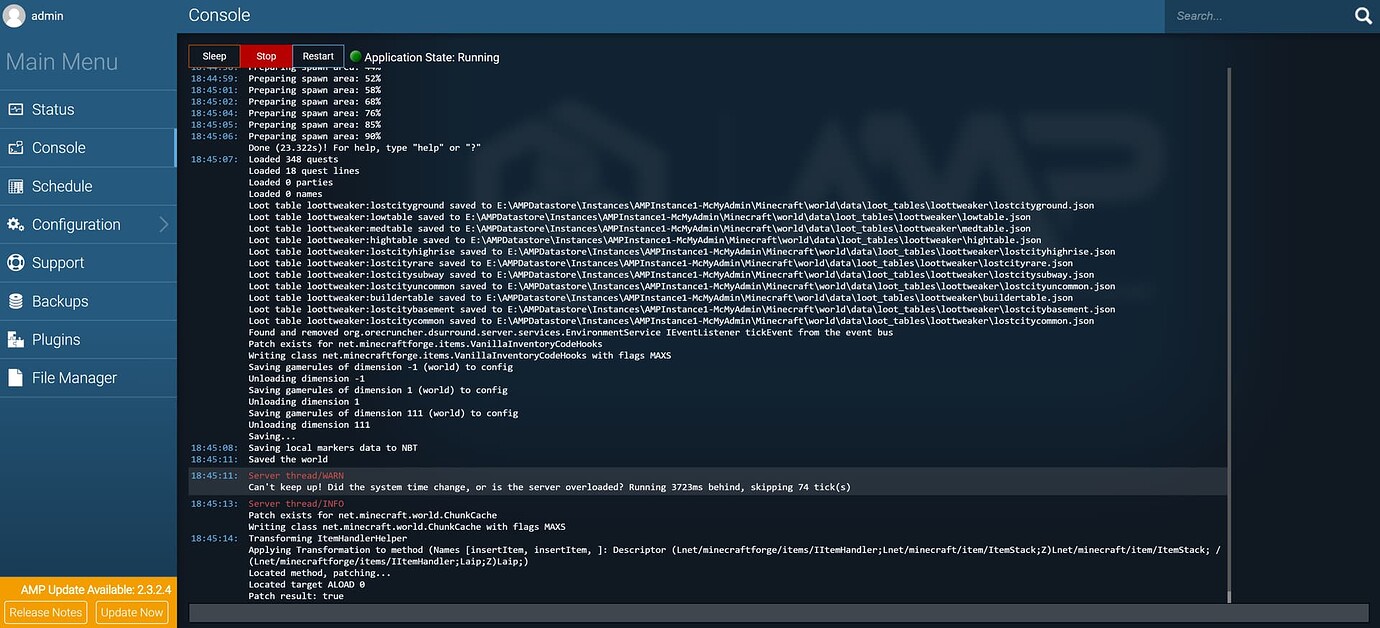Focus the console command input field

pos(778,613)
